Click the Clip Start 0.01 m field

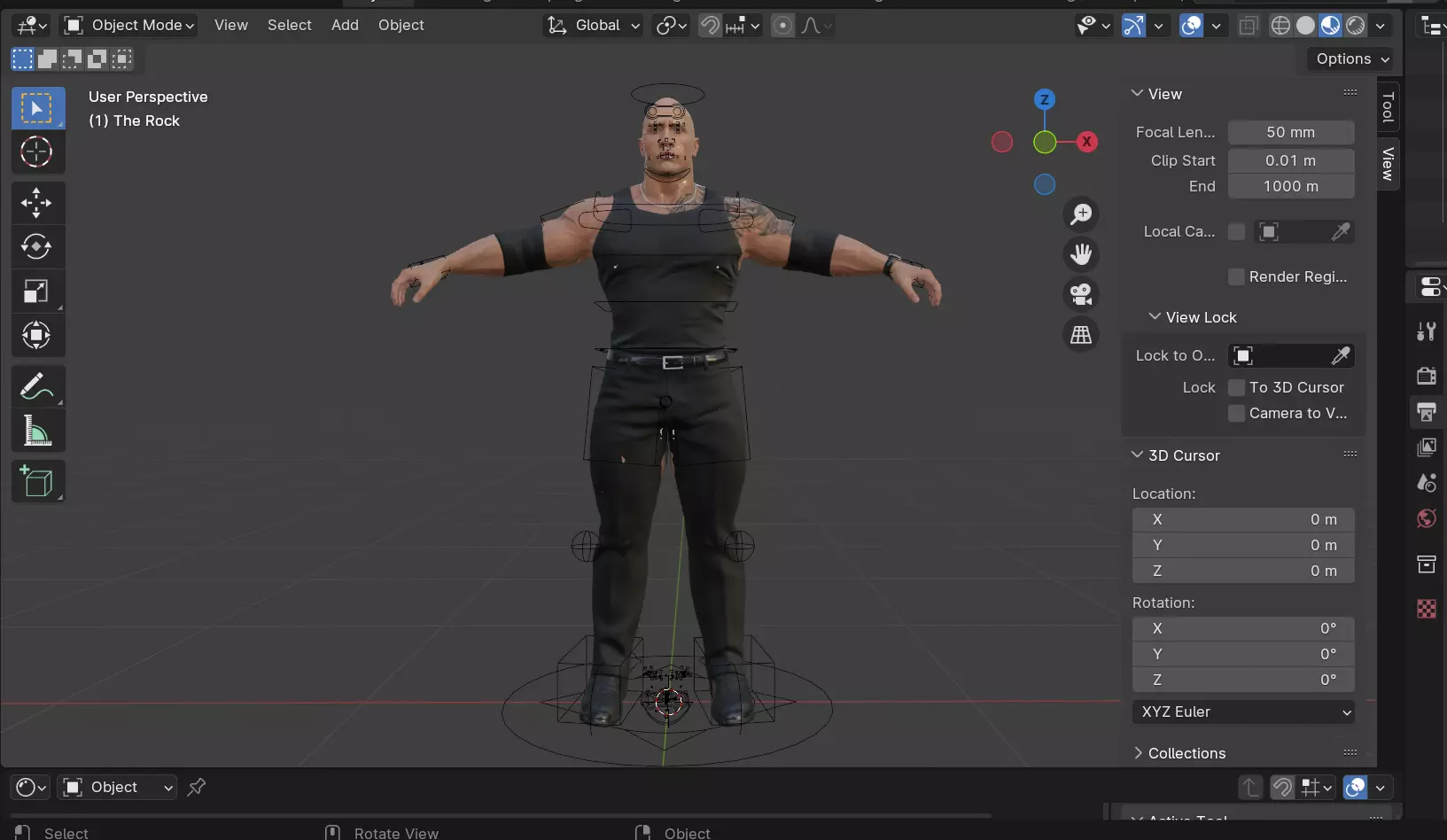pyautogui.click(x=1291, y=160)
